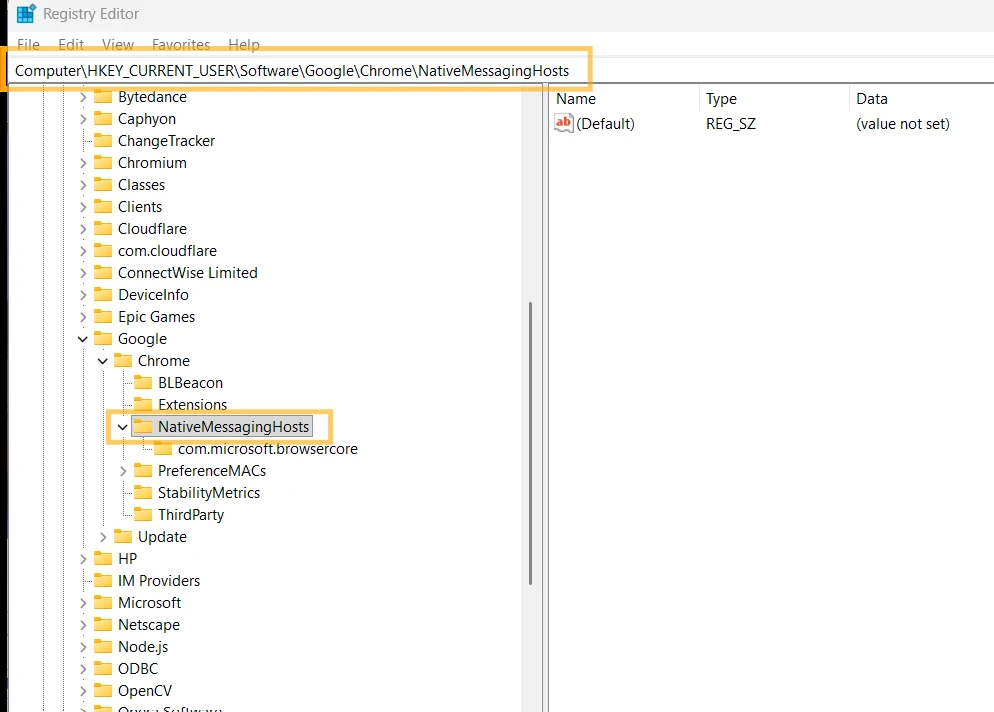This screenshot has height=712, width=994.
Task: Expand the Bytedance key
Action: [83, 98]
